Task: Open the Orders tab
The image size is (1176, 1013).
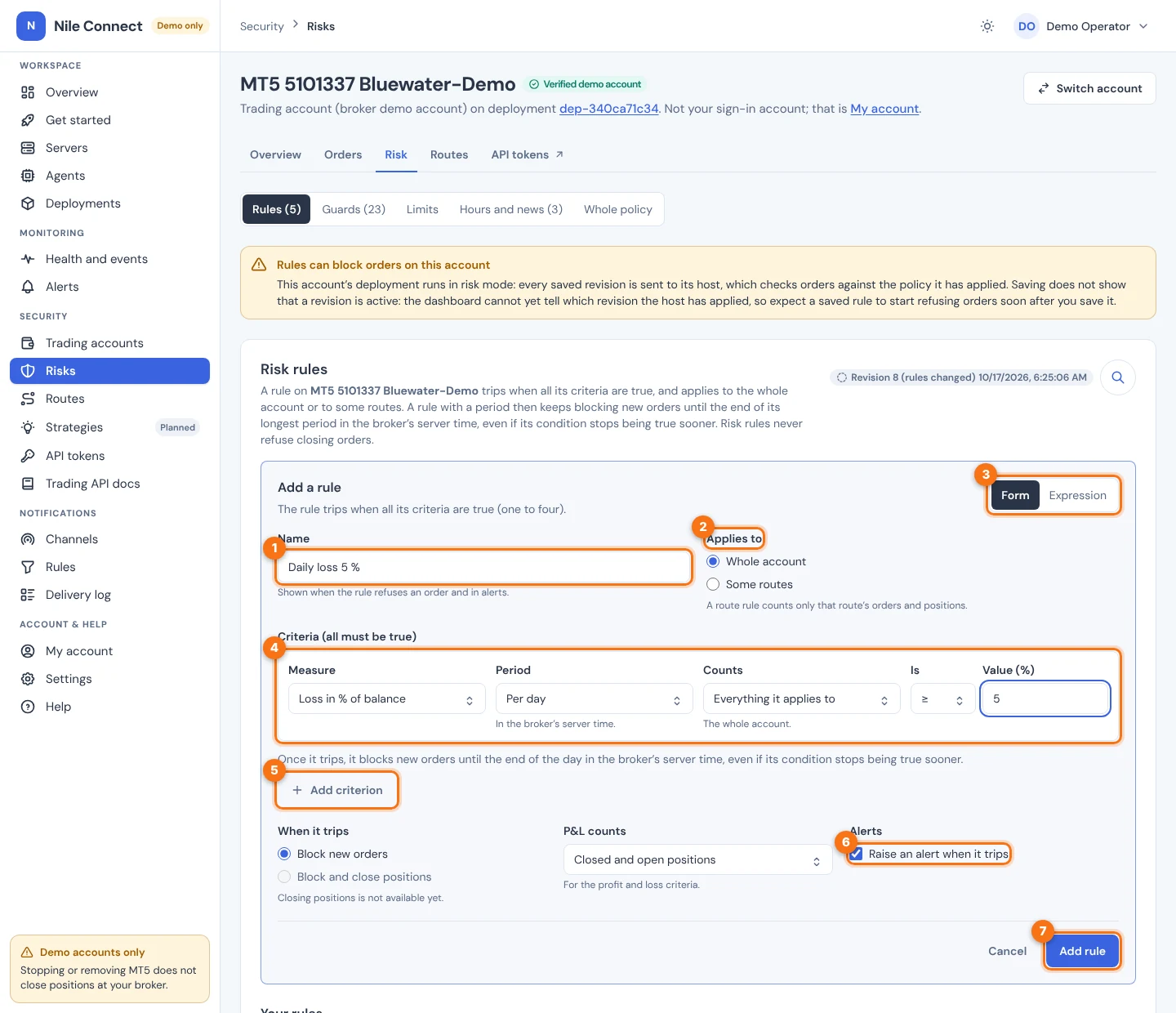Action: tap(343, 154)
